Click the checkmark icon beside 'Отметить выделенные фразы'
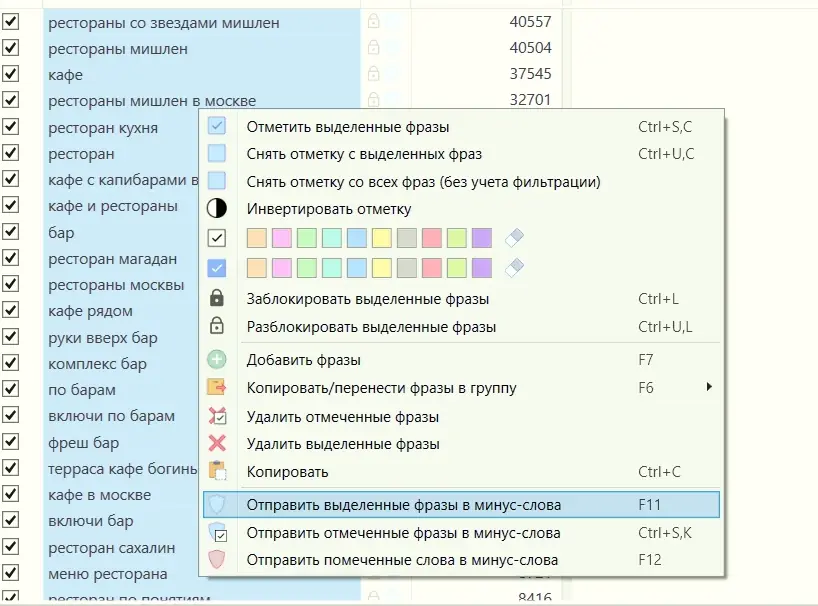 coord(216,126)
